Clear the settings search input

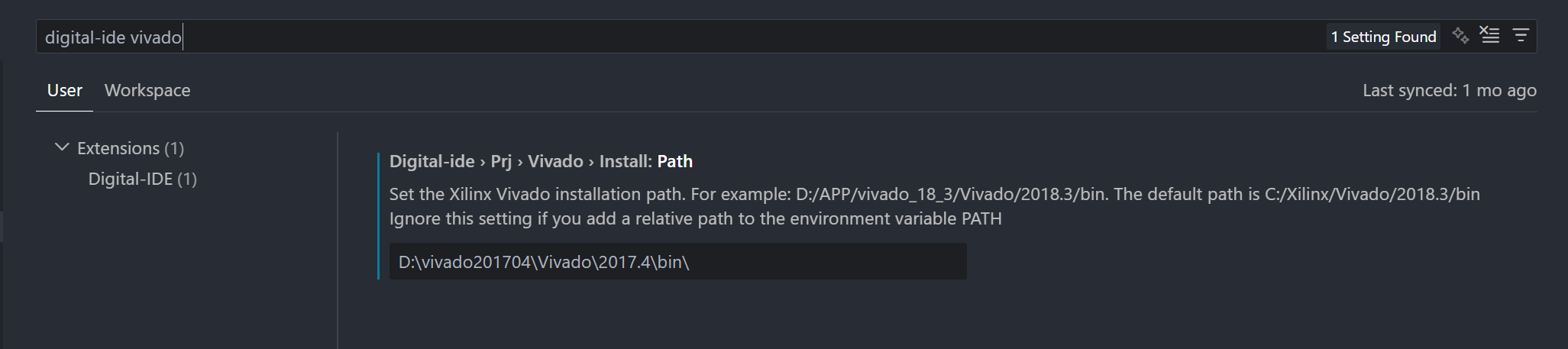pos(1490,36)
